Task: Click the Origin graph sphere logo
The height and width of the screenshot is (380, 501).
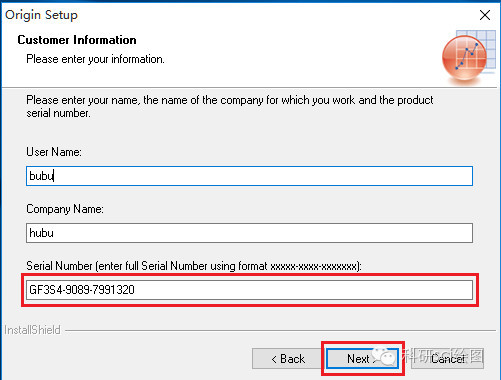Action: (464, 58)
